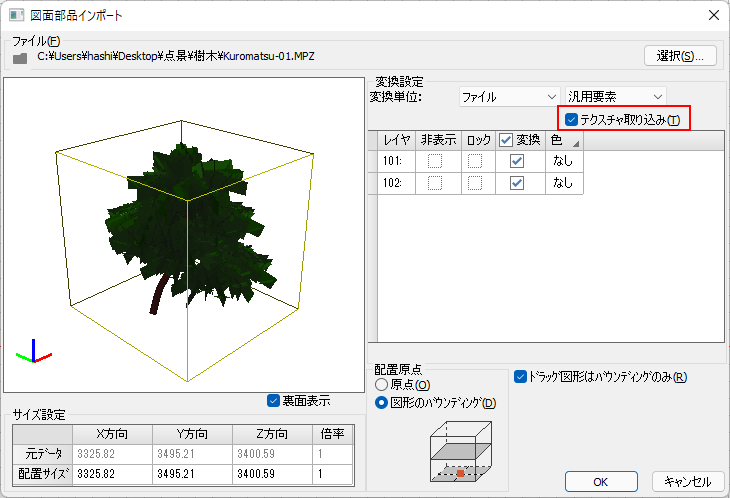Click the row selector left of layer 101
This screenshot has height=498, width=730.
coord(372,161)
